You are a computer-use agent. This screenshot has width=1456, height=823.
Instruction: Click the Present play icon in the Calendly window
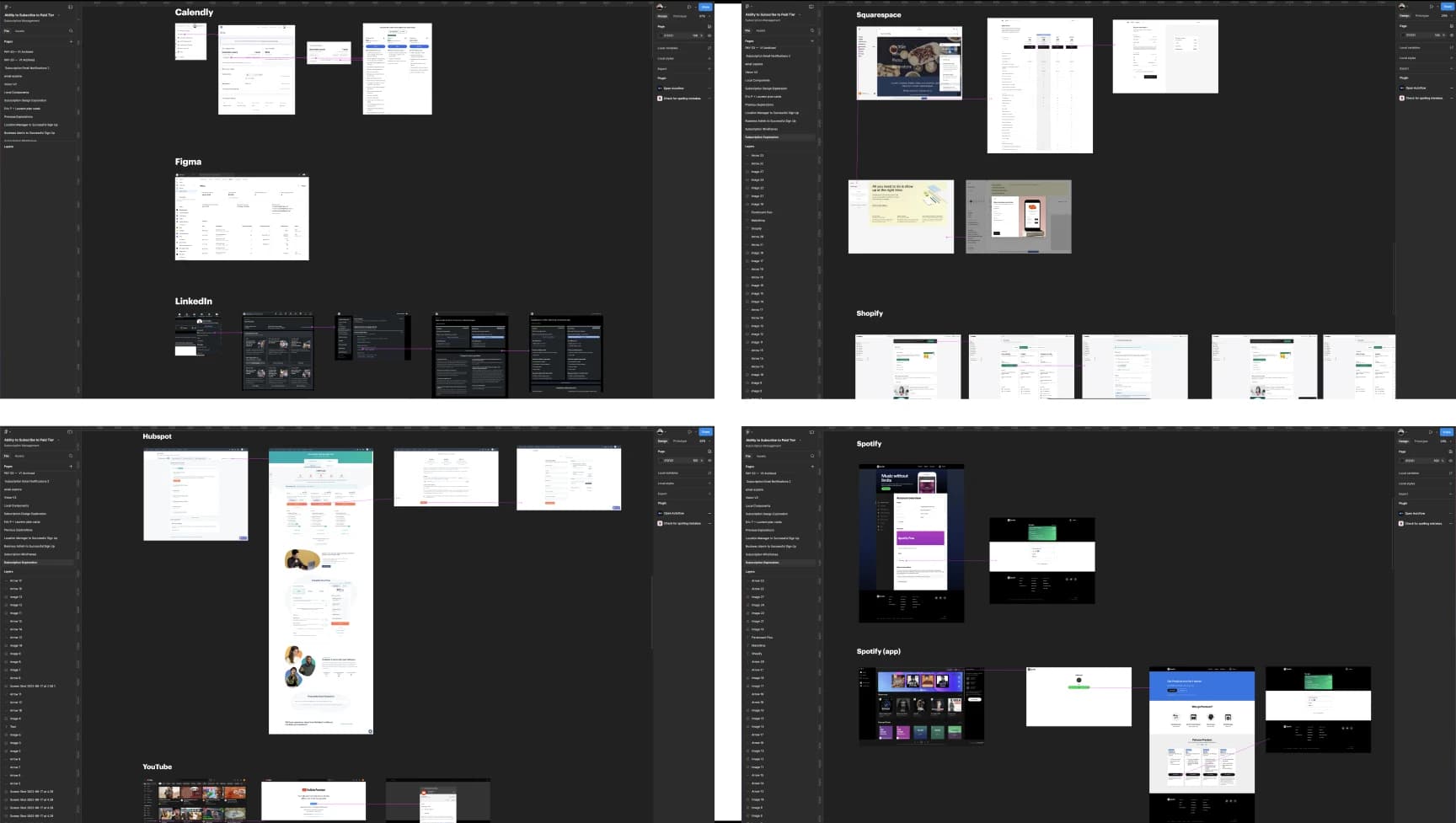(689, 7)
